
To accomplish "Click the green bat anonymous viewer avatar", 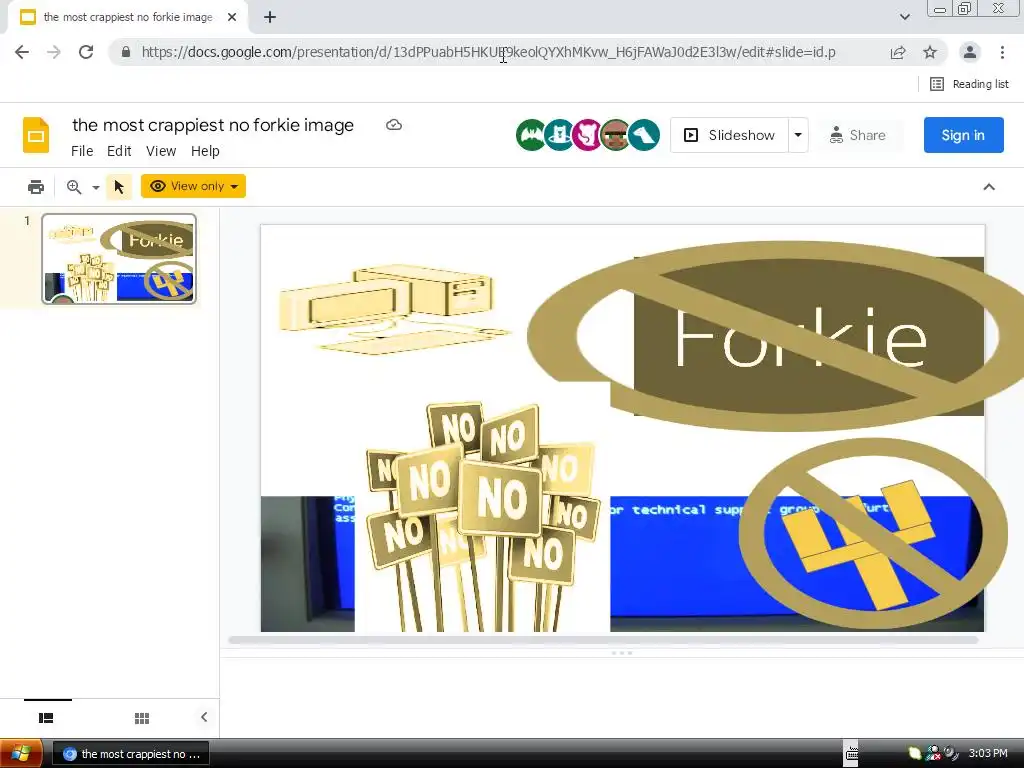I will point(531,135).
